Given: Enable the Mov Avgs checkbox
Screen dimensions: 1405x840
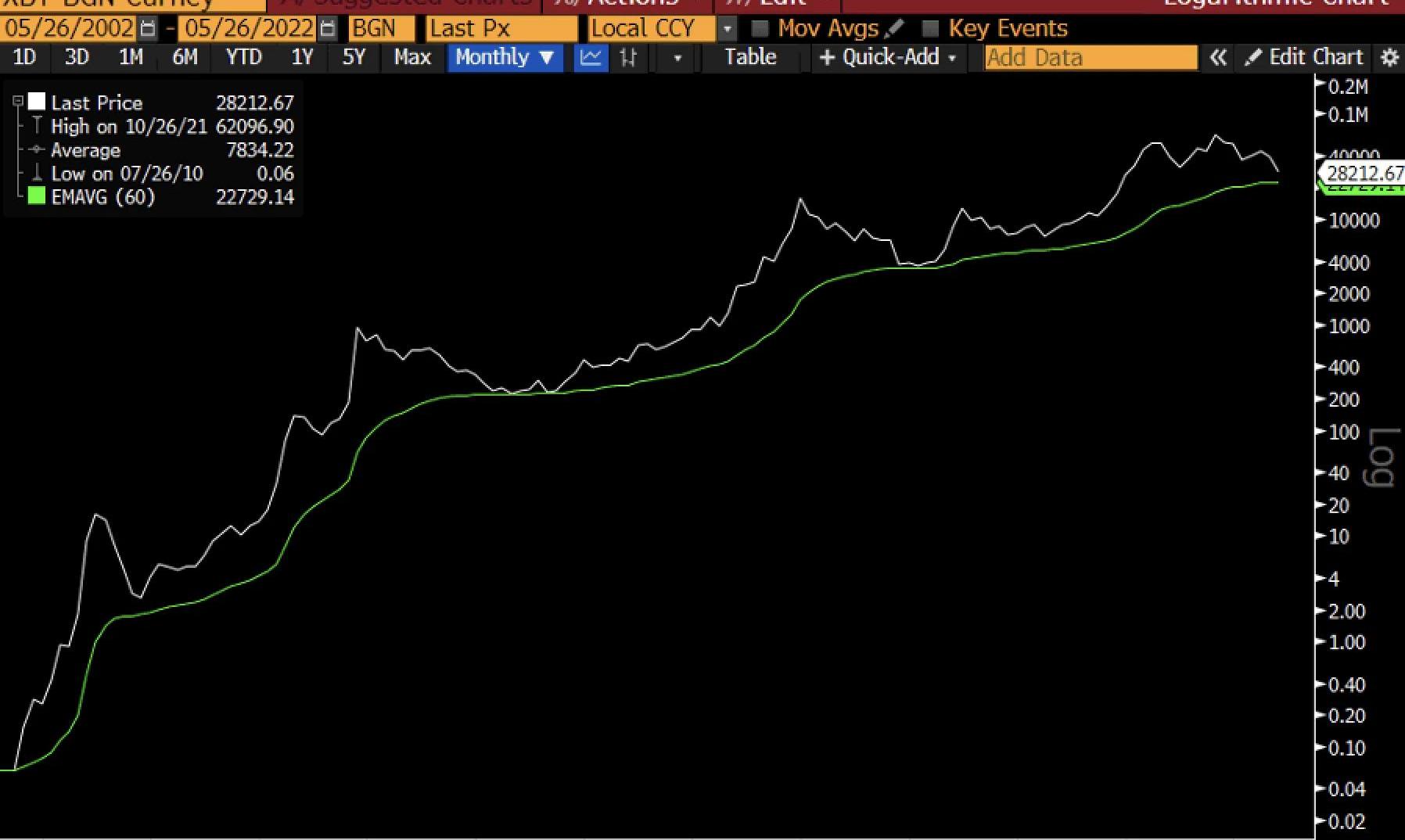Looking at the screenshot, I should 759,29.
